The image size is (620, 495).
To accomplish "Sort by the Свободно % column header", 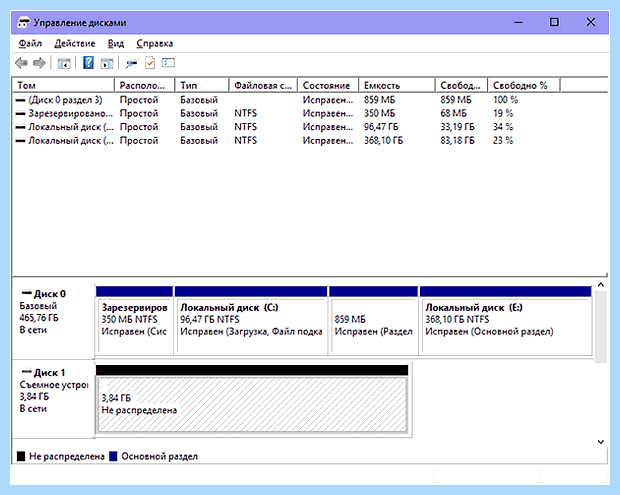I will tap(524, 85).
